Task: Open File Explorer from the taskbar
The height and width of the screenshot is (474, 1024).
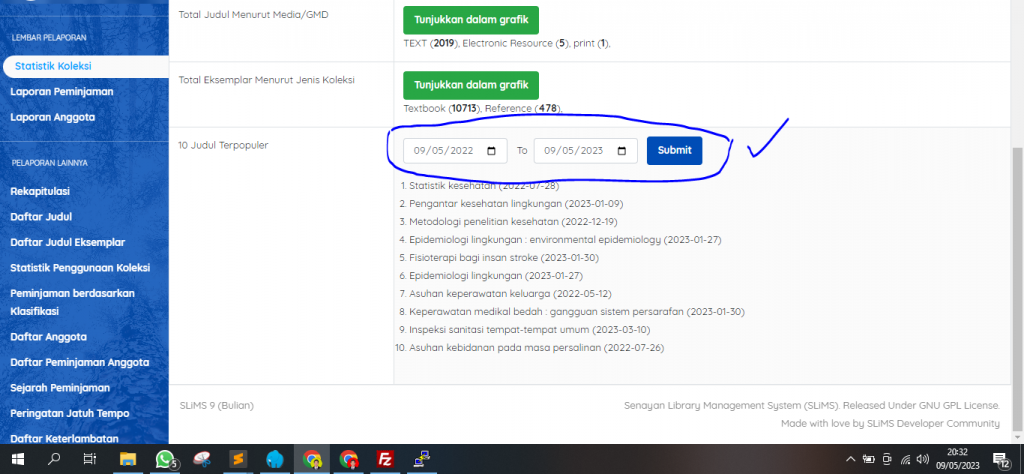Action: [128, 459]
